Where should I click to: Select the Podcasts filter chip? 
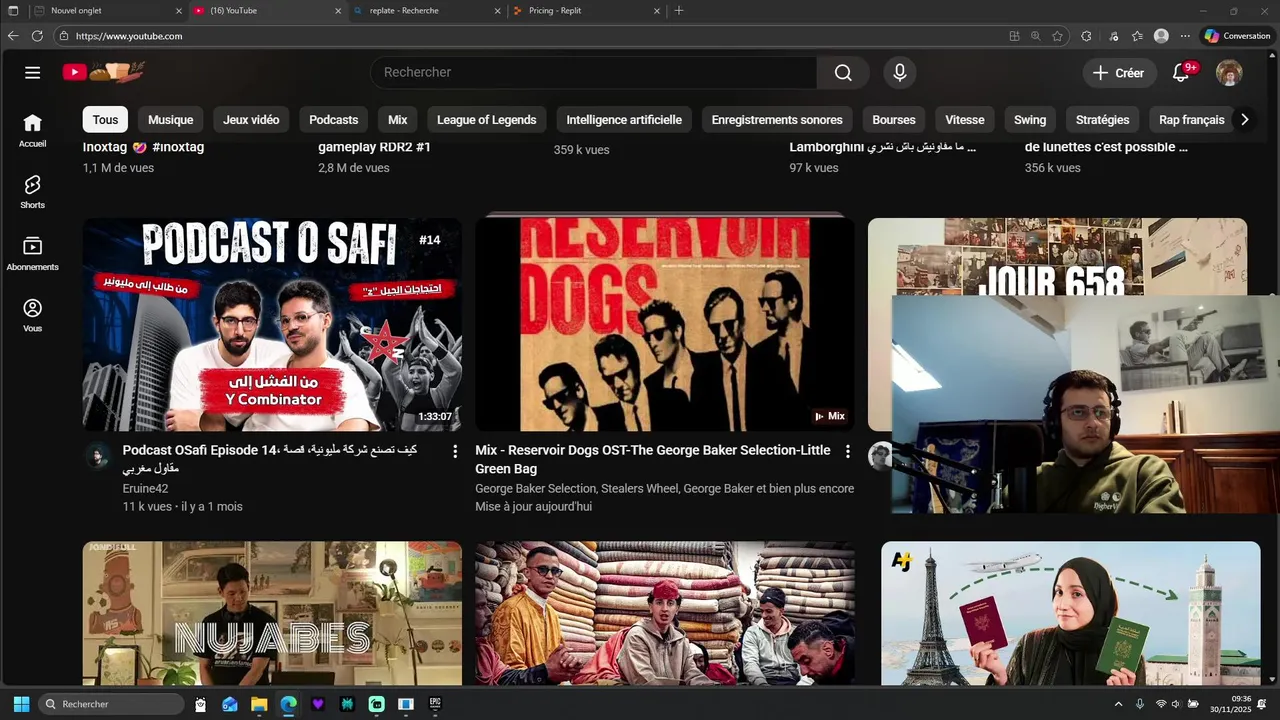coord(333,120)
